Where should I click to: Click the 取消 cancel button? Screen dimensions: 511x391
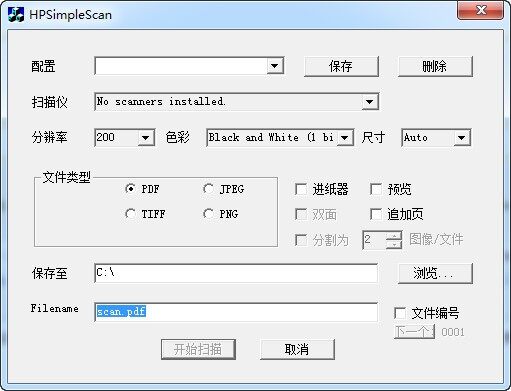297,349
